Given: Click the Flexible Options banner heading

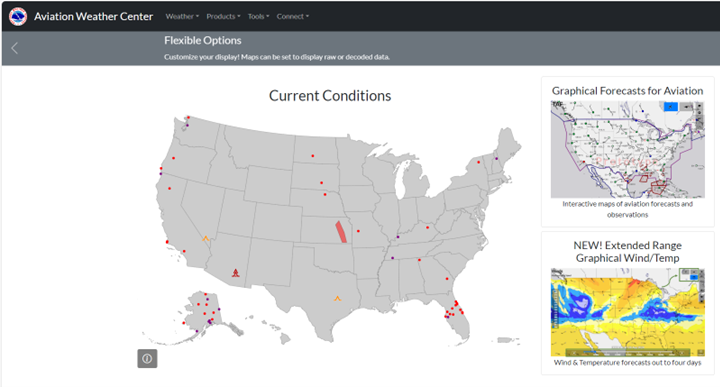Looking at the screenshot, I should 202,40.
